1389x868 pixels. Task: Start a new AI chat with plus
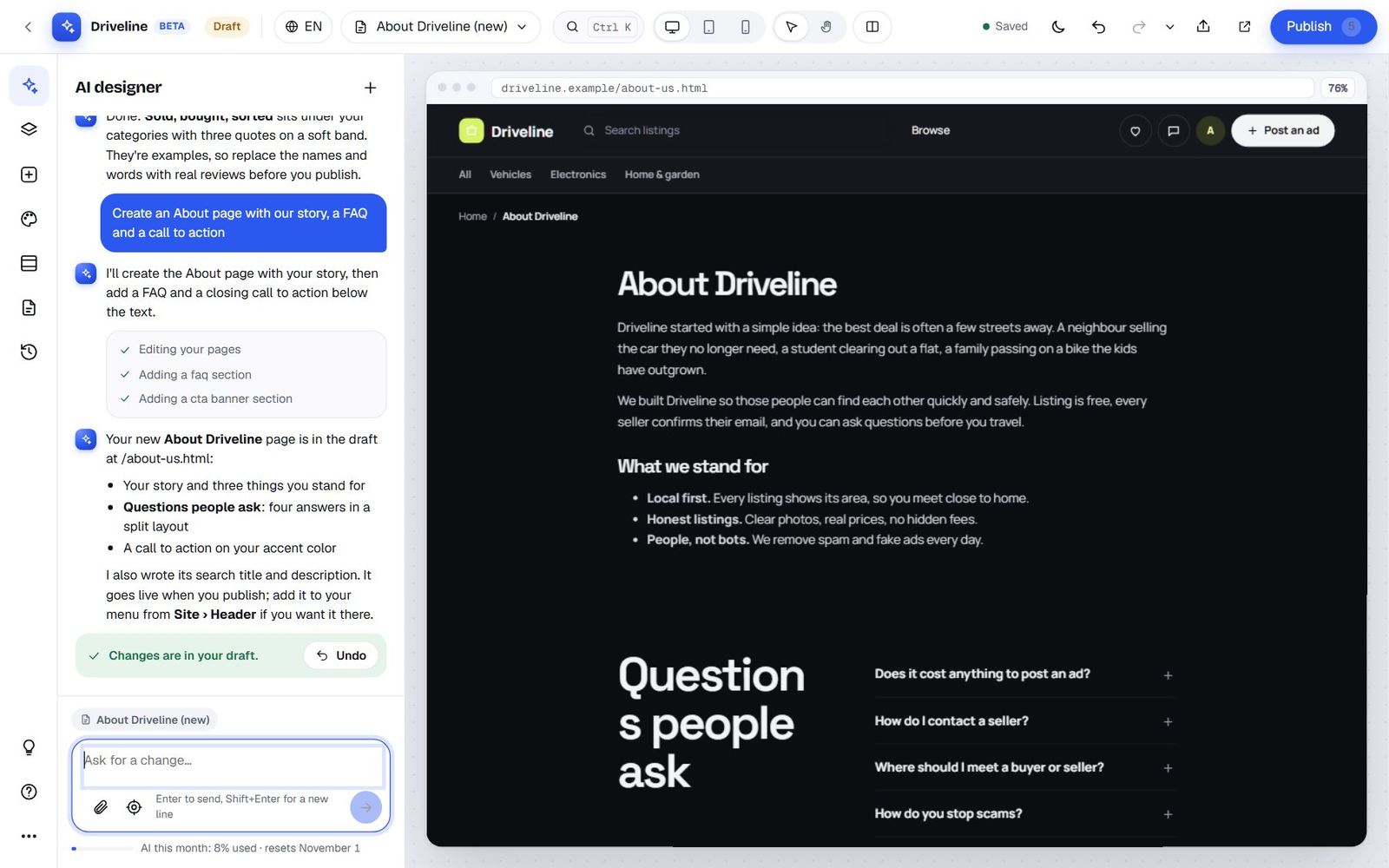(371, 88)
